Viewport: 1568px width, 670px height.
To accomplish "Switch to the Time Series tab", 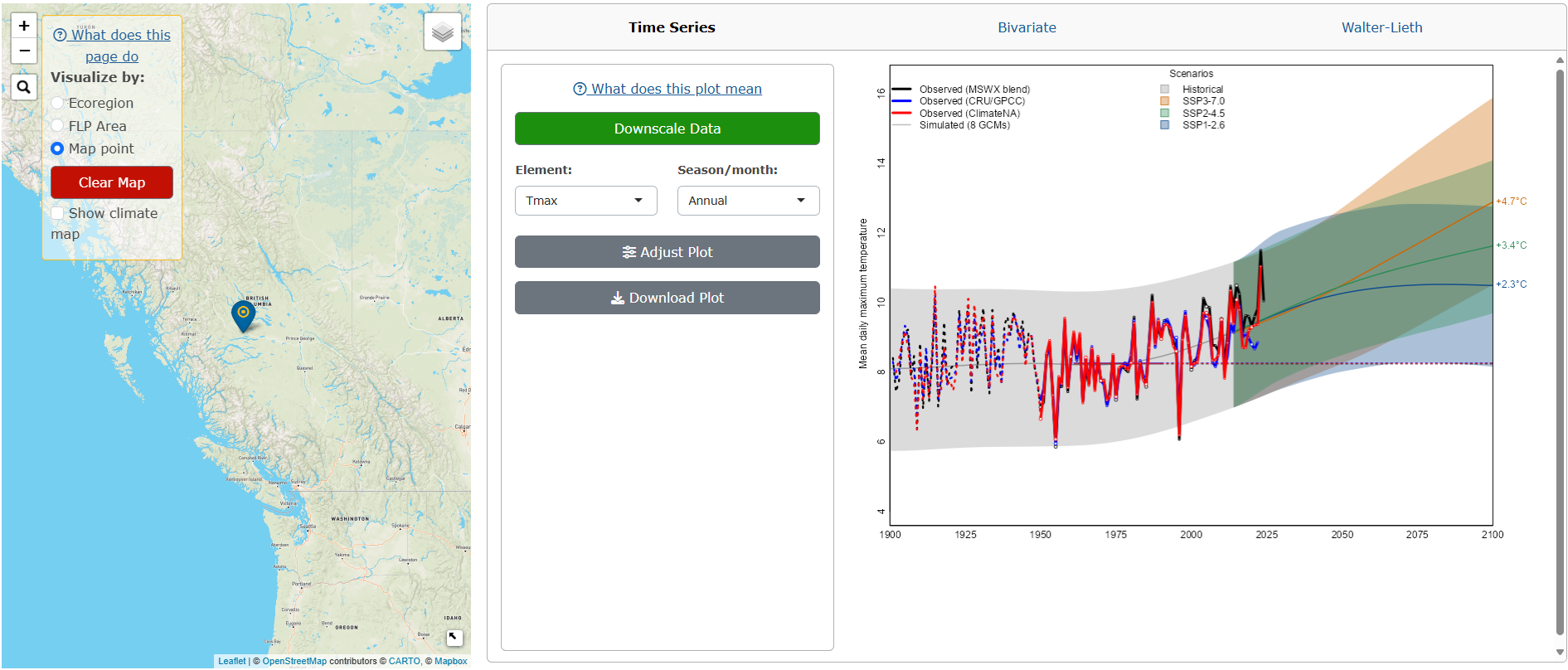I will tap(672, 27).
